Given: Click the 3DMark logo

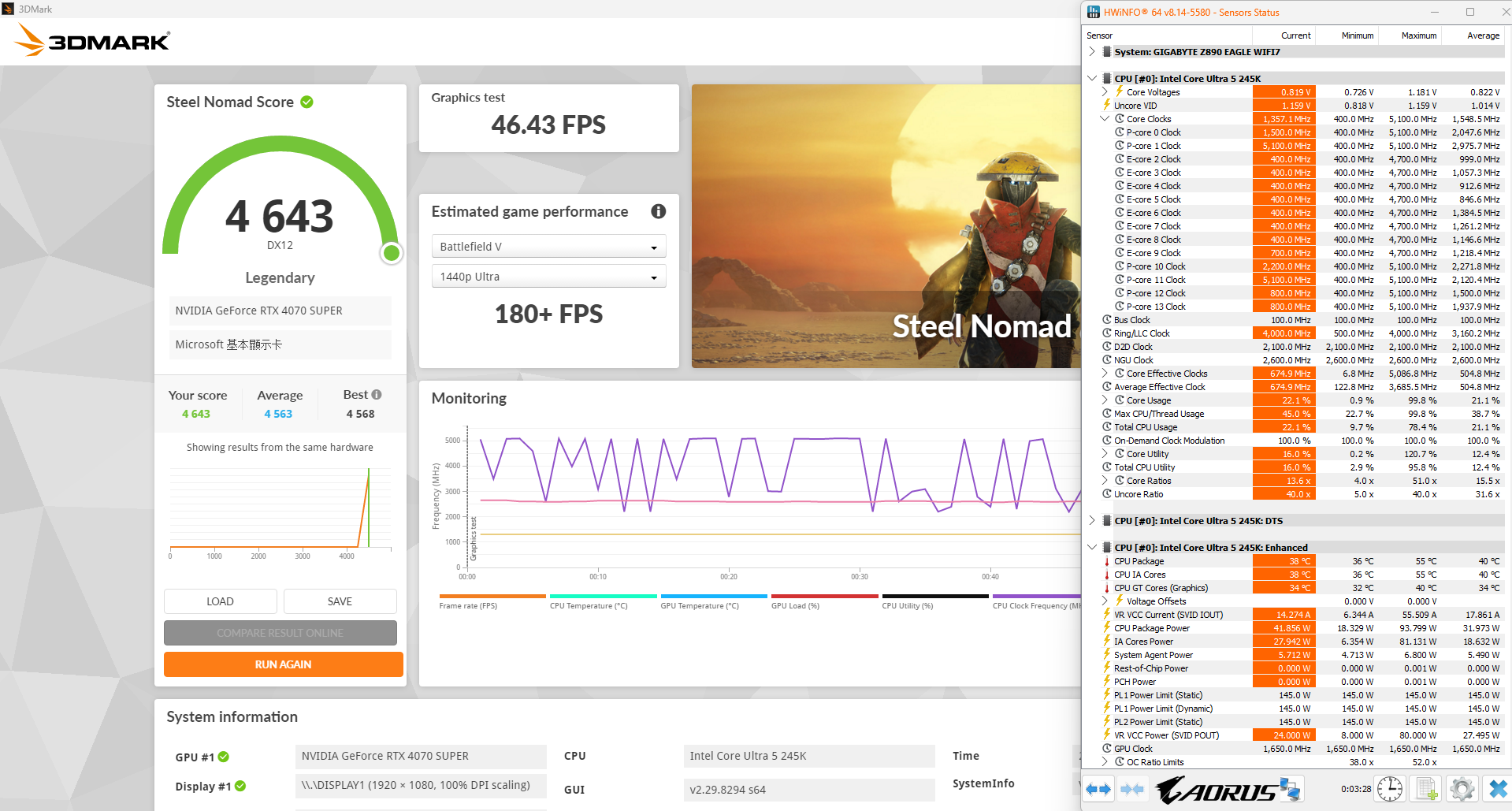Looking at the screenshot, I should 93,40.
